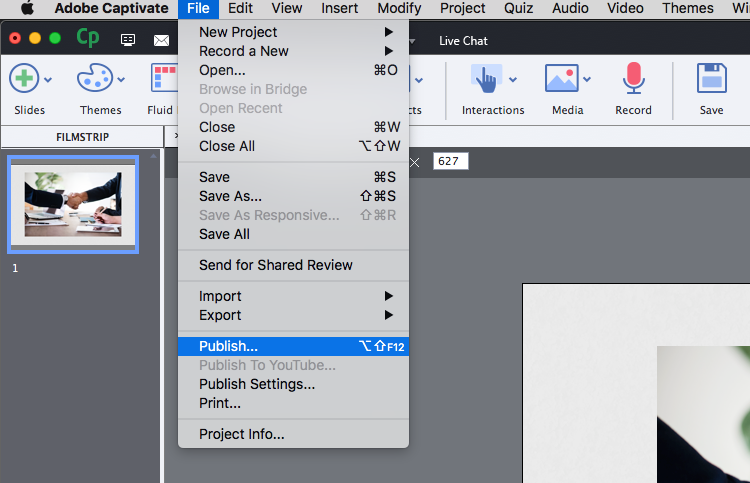Open the Apple menu
This screenshot has height=483, width=750.
[27, 8]
